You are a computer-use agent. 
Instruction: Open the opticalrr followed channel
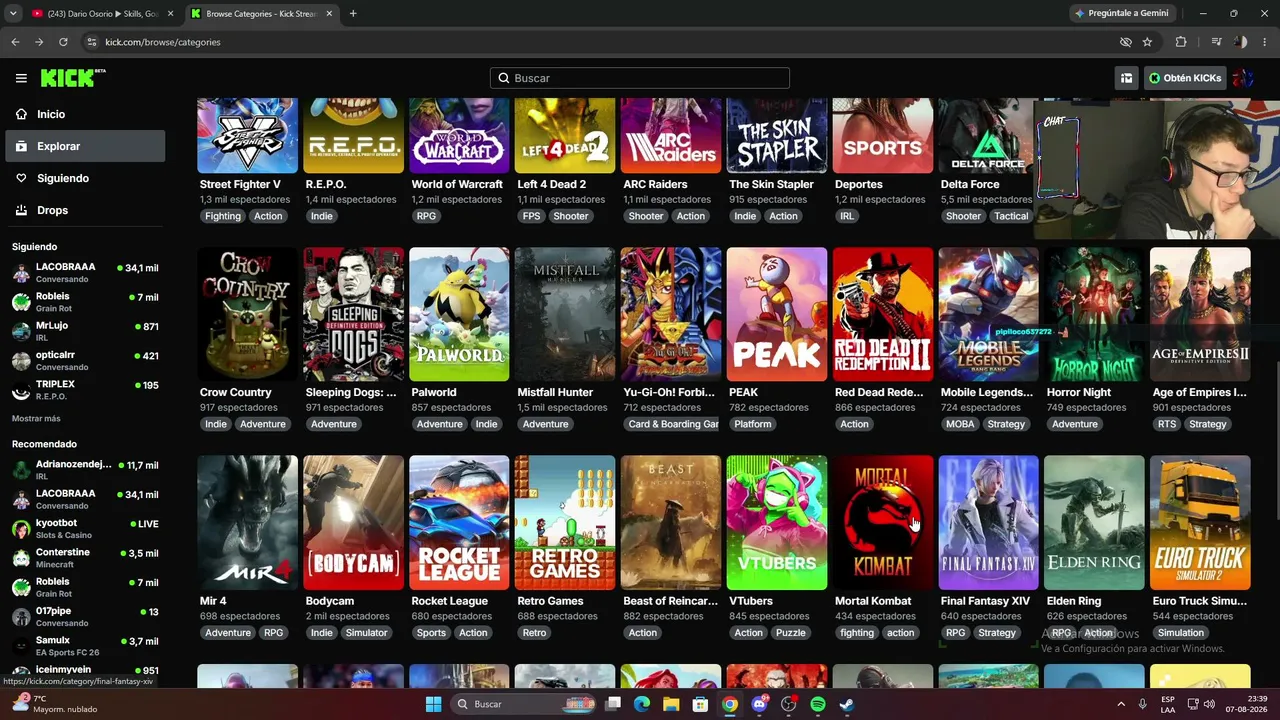tap(85, 360)
